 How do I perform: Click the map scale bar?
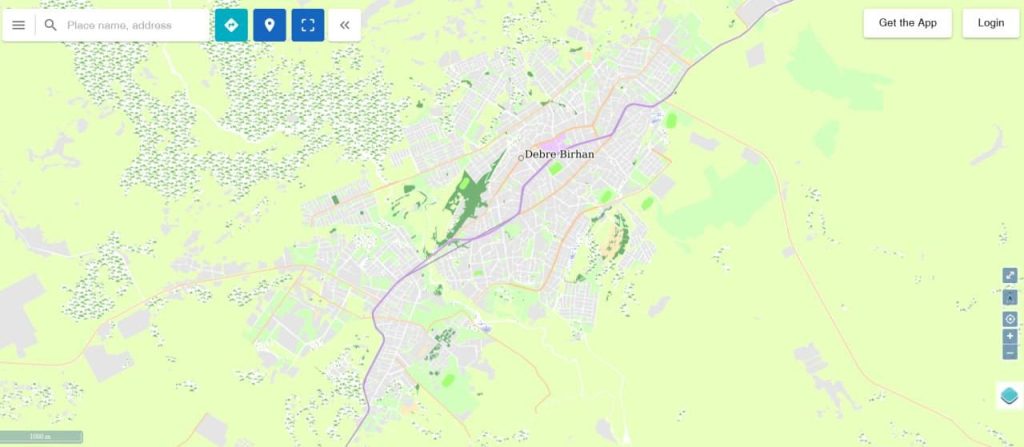click(x=41, y=437)
